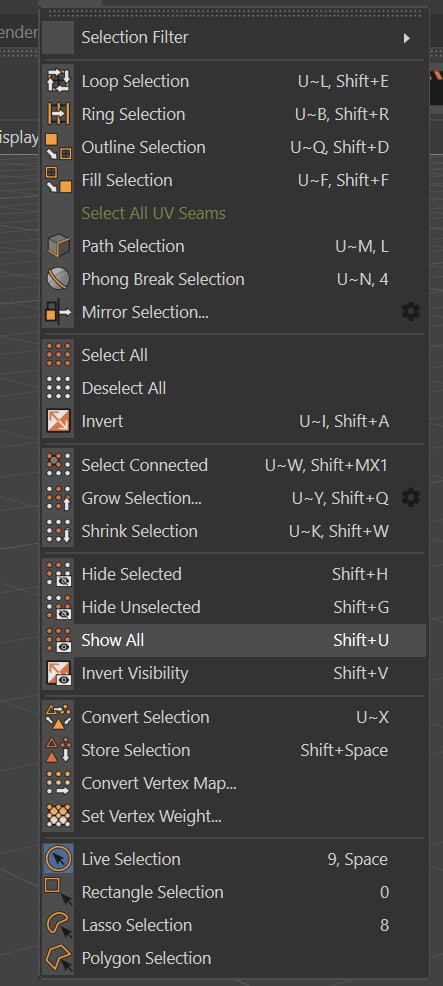Open Mirror Selection options gear

click(x=411, y=311)
